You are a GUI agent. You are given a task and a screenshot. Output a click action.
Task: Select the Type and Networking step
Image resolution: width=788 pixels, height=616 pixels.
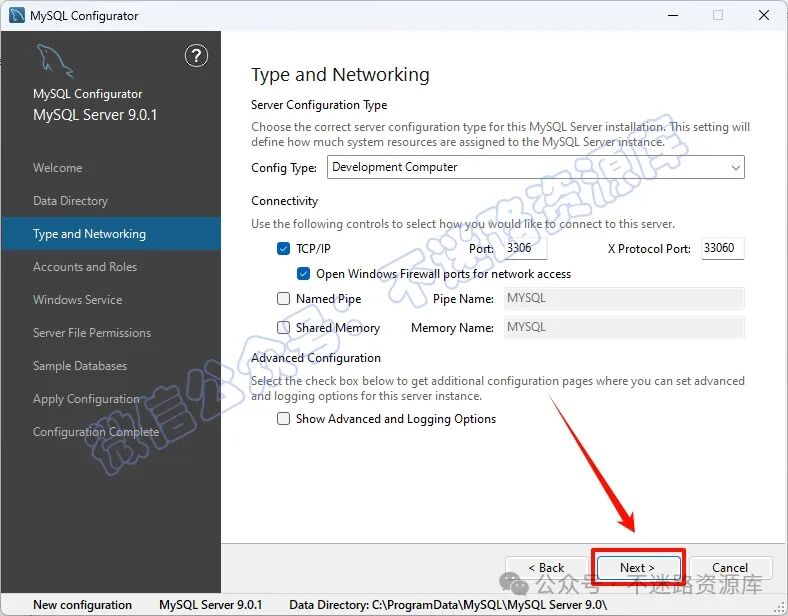tap(111, 234)
